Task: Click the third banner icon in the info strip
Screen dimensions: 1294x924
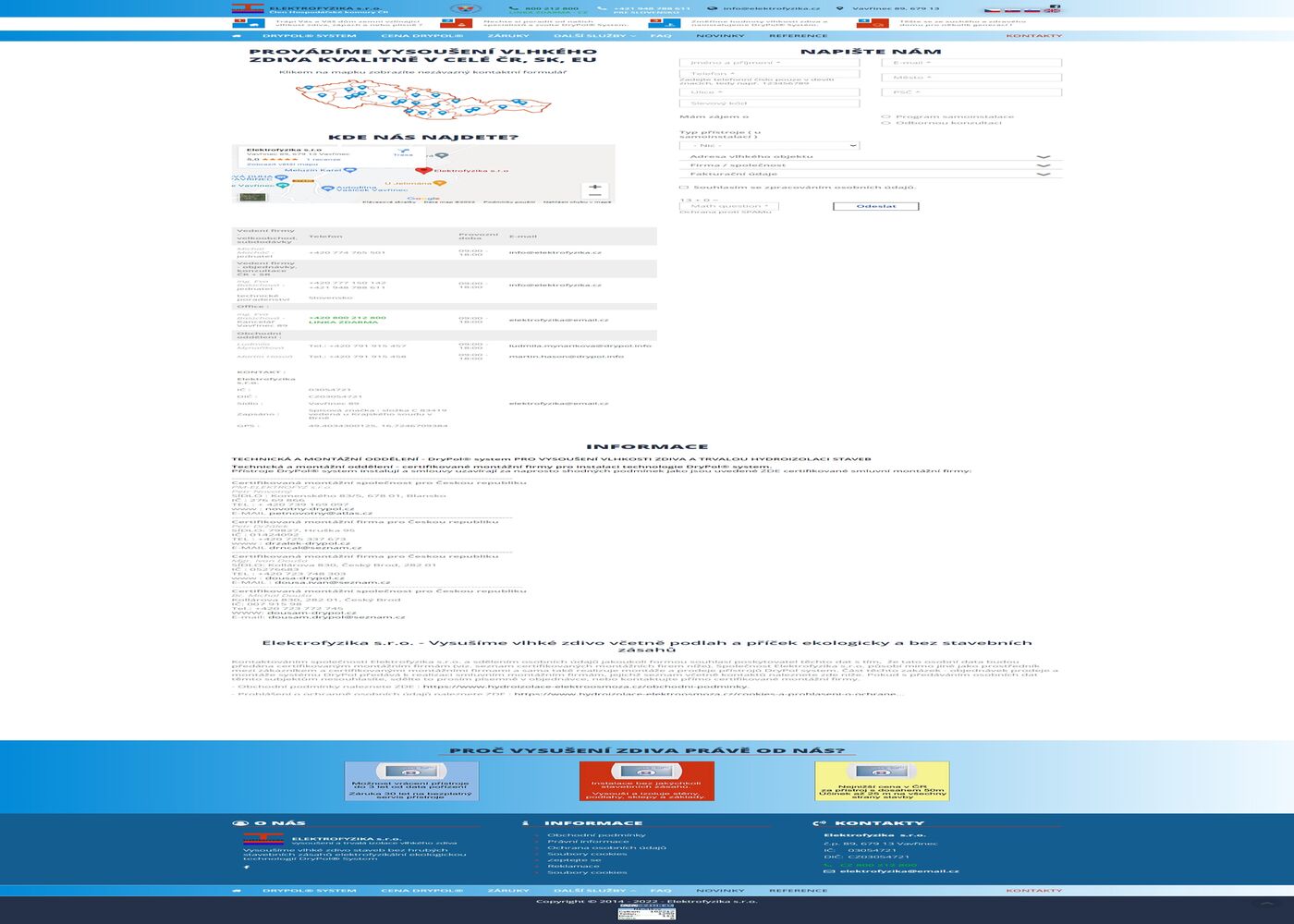Action: (665, 23)
